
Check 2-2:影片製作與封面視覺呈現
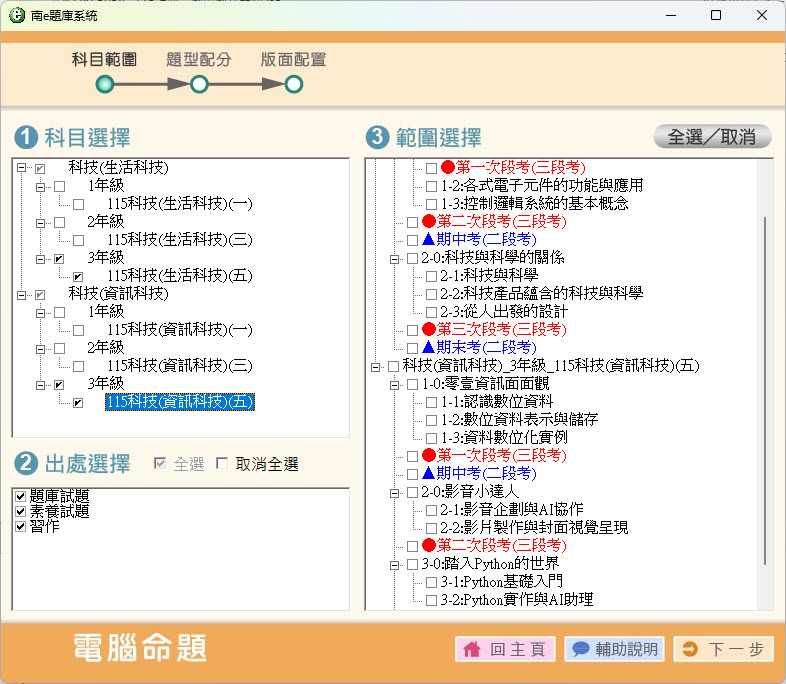point(431,529)
